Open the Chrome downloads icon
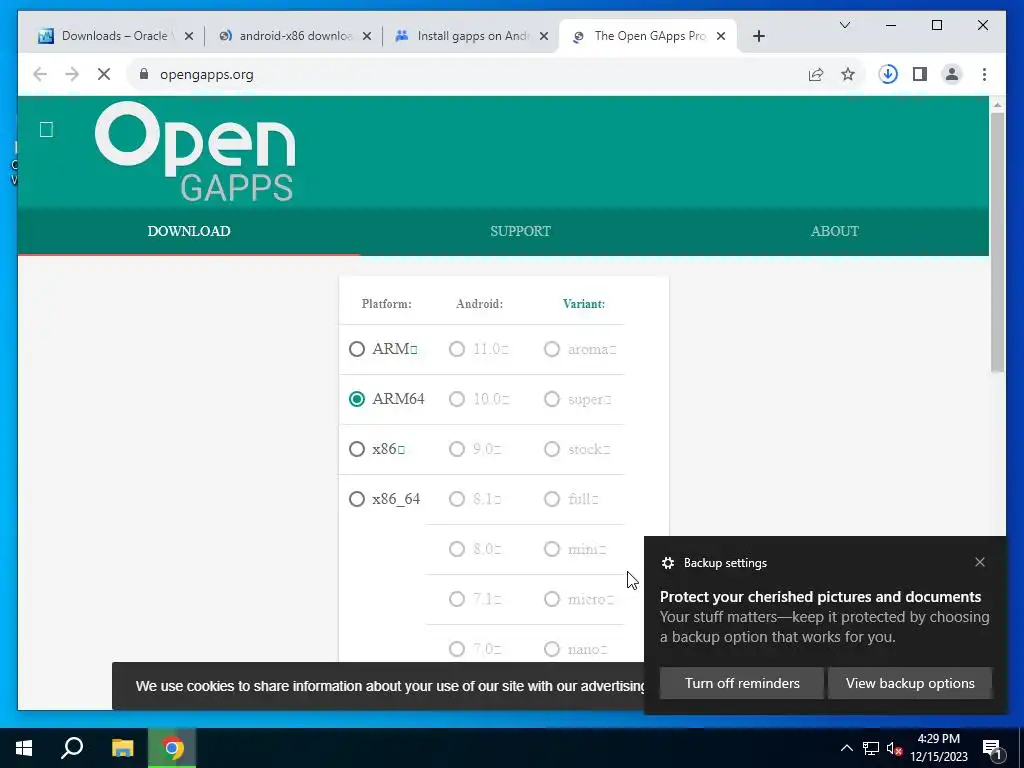 click(x=888, y=74)
